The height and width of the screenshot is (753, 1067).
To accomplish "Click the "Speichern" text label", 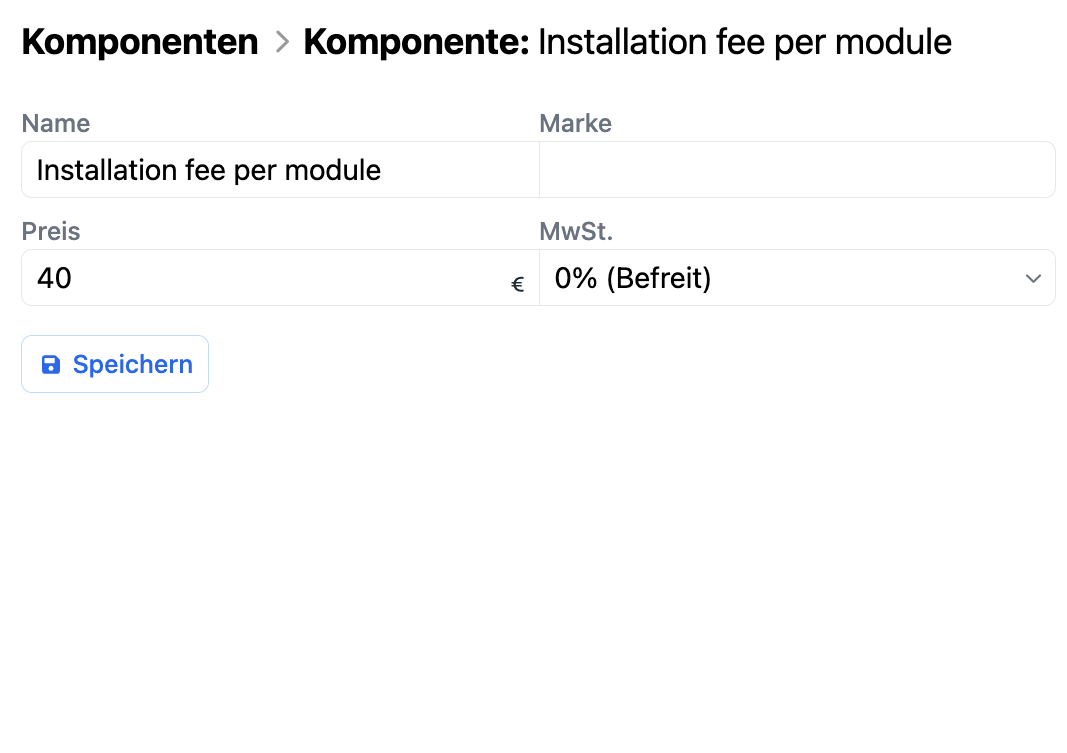I will pos(132,365).
